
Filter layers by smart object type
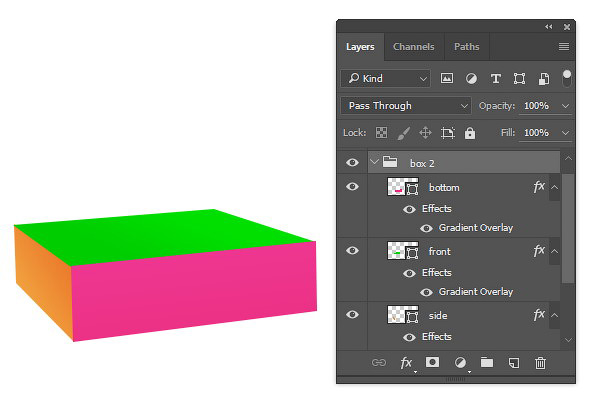click(x=544, y=79)
